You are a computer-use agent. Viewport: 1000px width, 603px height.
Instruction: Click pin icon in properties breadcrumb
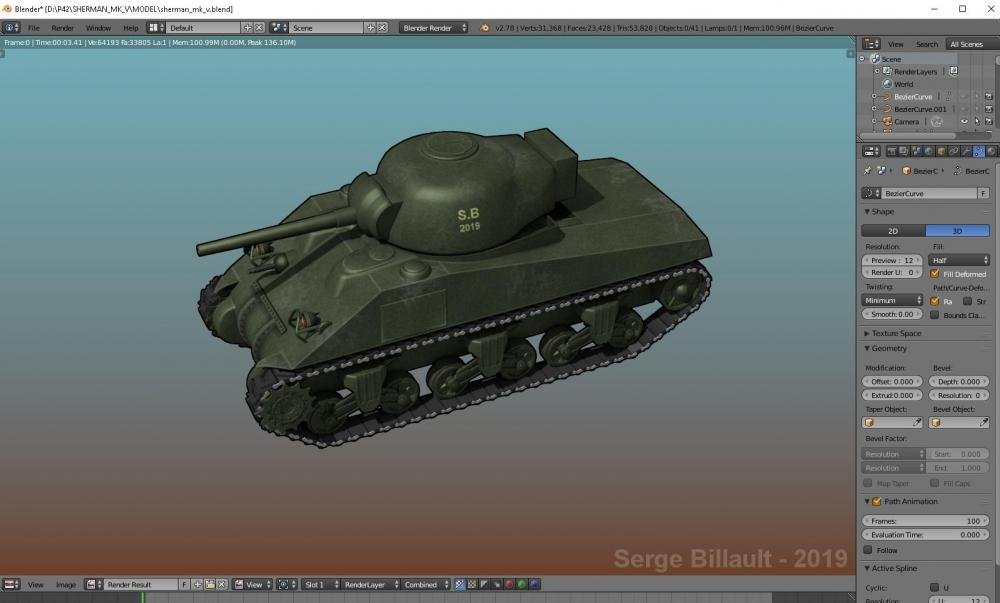(868, 171)
